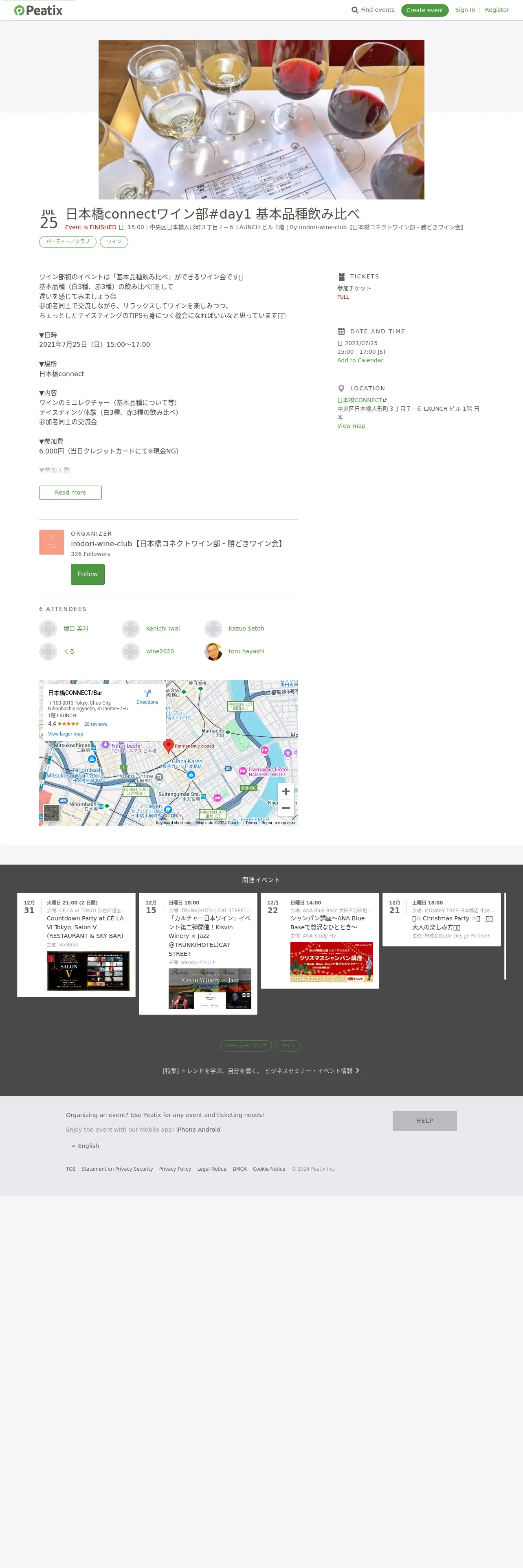Click the HELP button in footer
523x1568 pixels.
(x=424, y=1121)
